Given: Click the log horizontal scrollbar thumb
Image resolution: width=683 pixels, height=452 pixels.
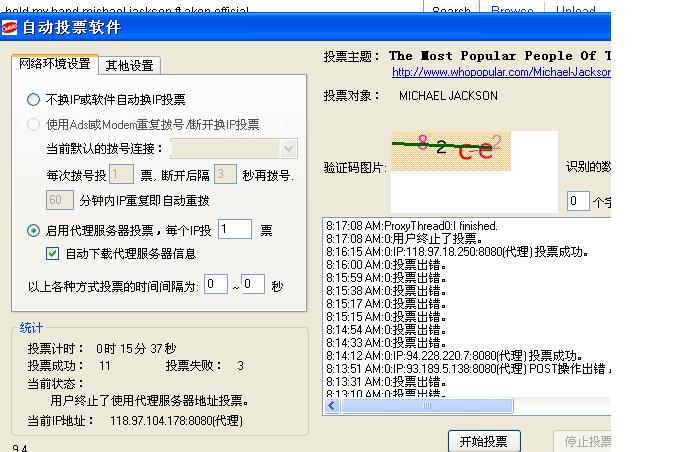Looking at the screenshot, I should click(x=427, y=406).
